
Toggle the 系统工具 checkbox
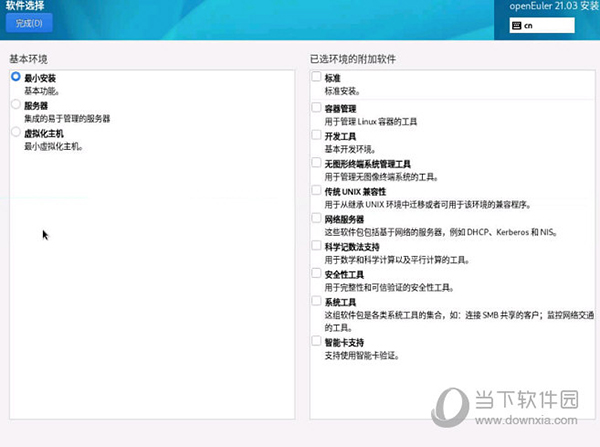pos(316,301)
